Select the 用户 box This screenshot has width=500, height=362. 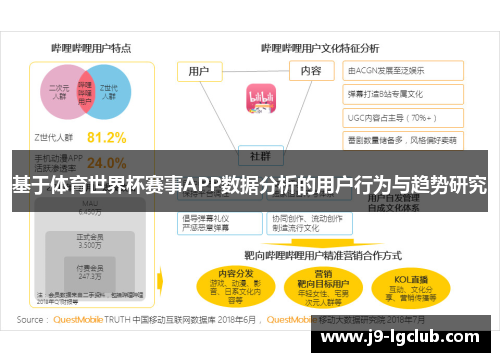click(200, 71)
